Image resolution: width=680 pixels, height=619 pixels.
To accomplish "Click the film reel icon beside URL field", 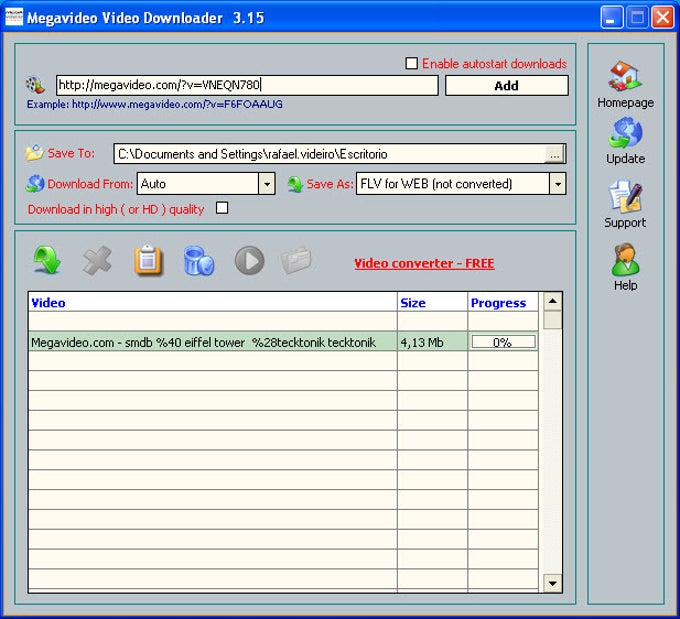I will click(35, 85).
